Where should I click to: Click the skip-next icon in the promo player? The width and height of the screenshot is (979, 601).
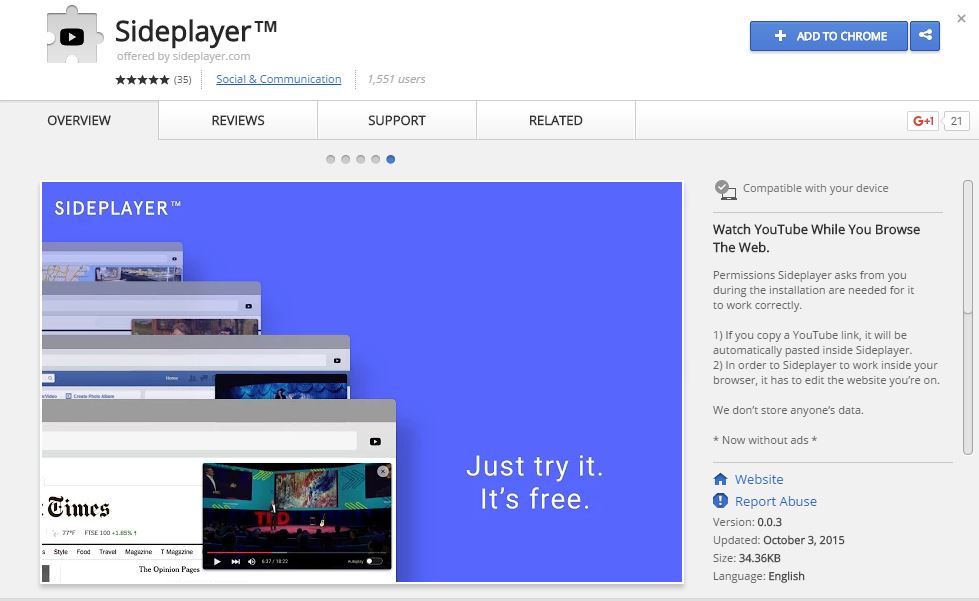[235, 561]
